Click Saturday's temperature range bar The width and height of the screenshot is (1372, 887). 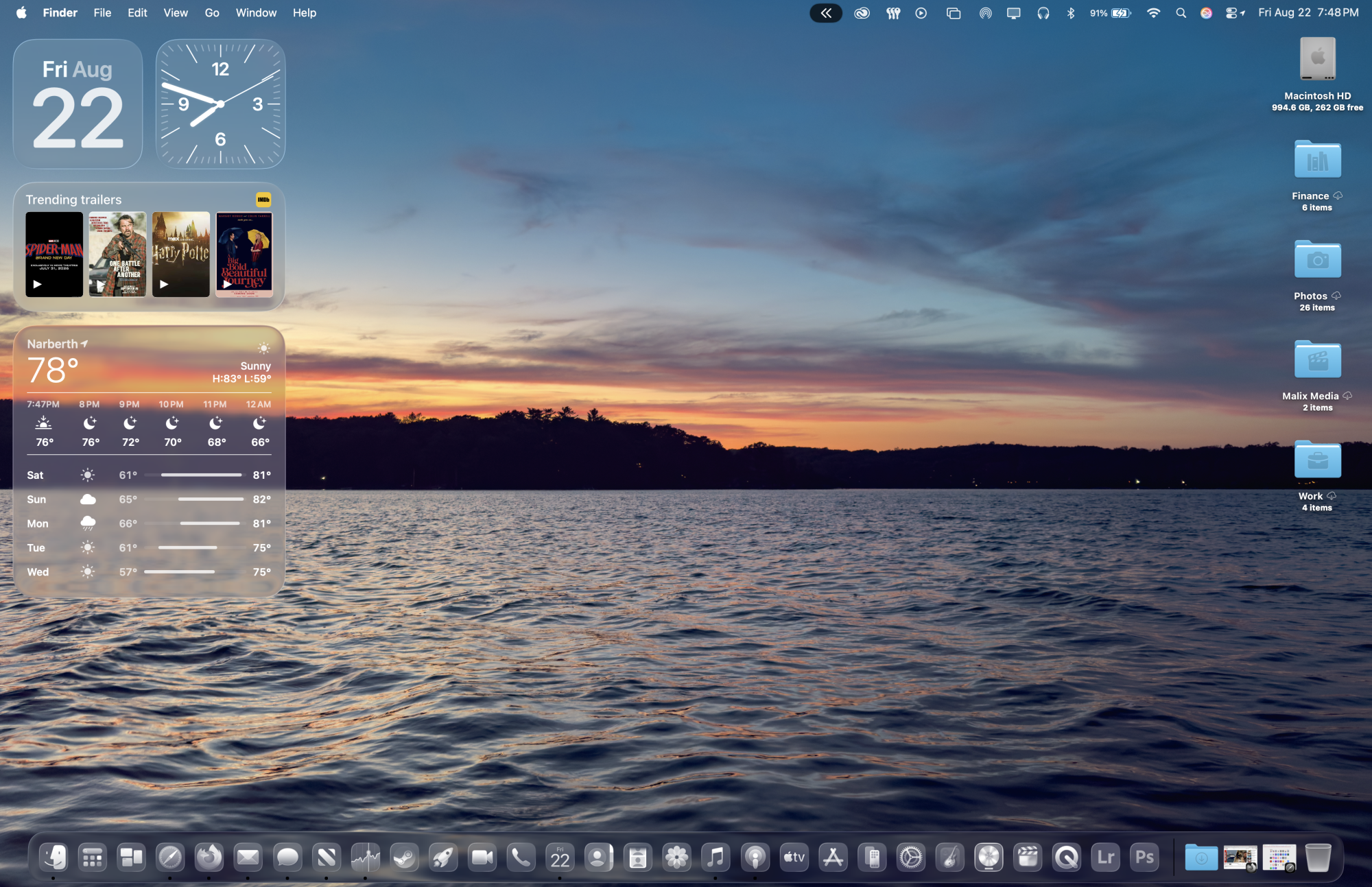click(200, 475)
